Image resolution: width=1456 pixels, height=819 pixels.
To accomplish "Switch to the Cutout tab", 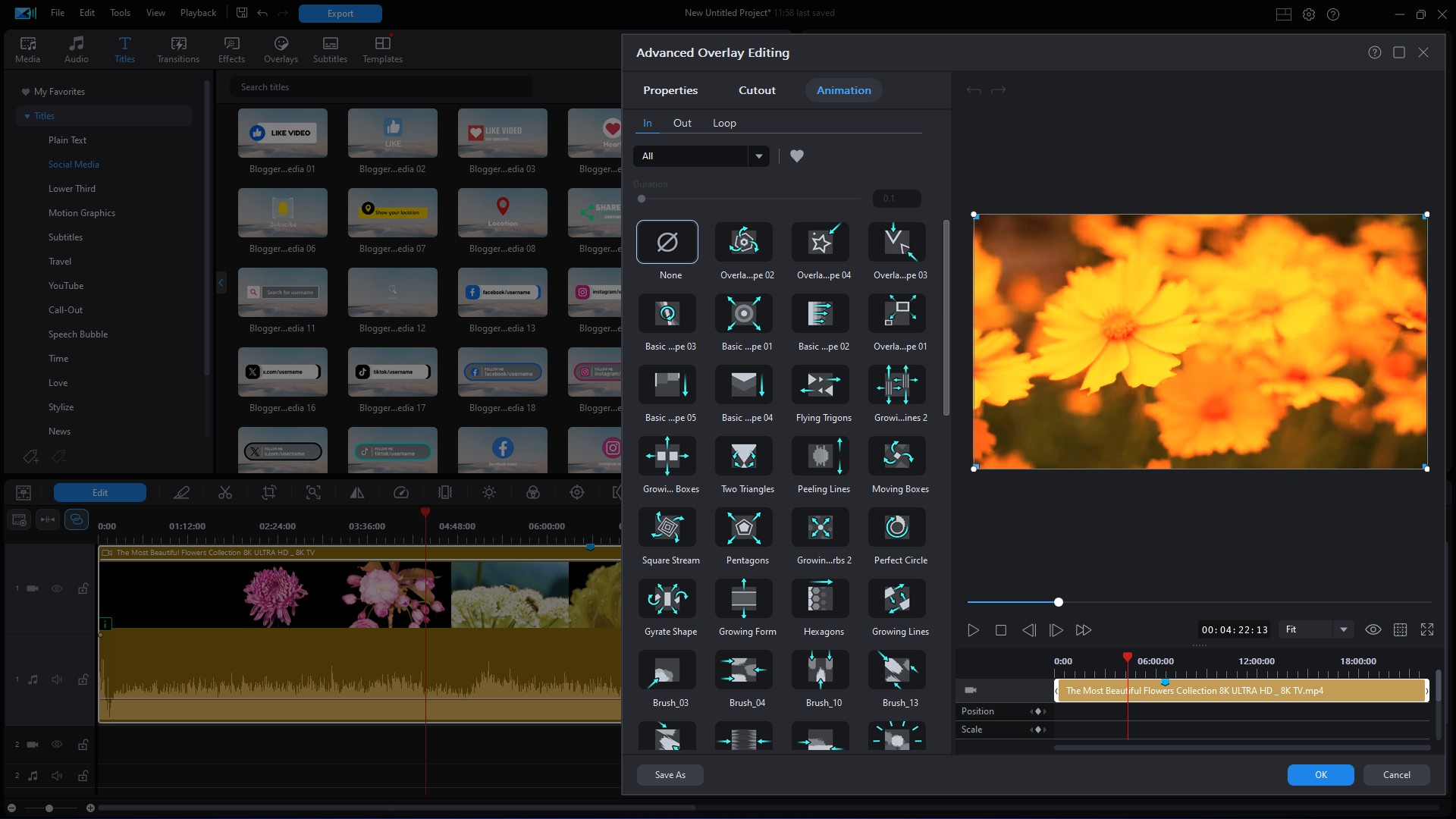I will 757,90.
